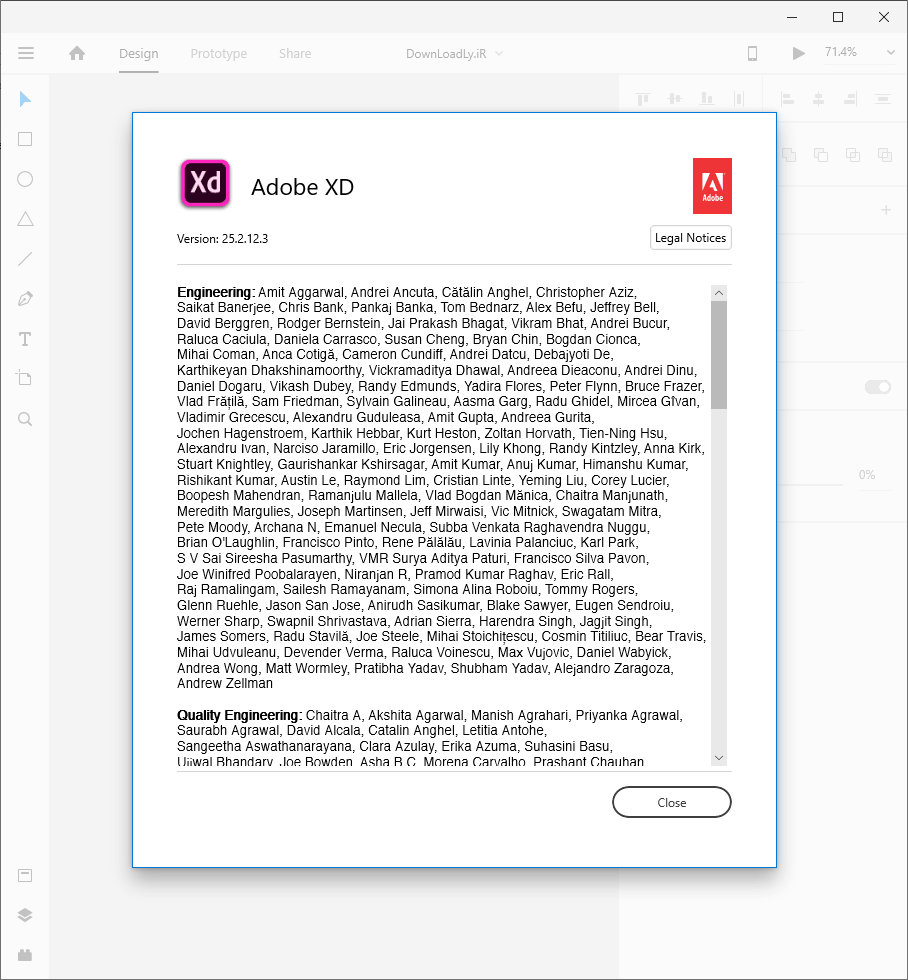The image size is (908, 980).
Task: Open the Libraries panel icon
Action: click(x=25, y=876)
